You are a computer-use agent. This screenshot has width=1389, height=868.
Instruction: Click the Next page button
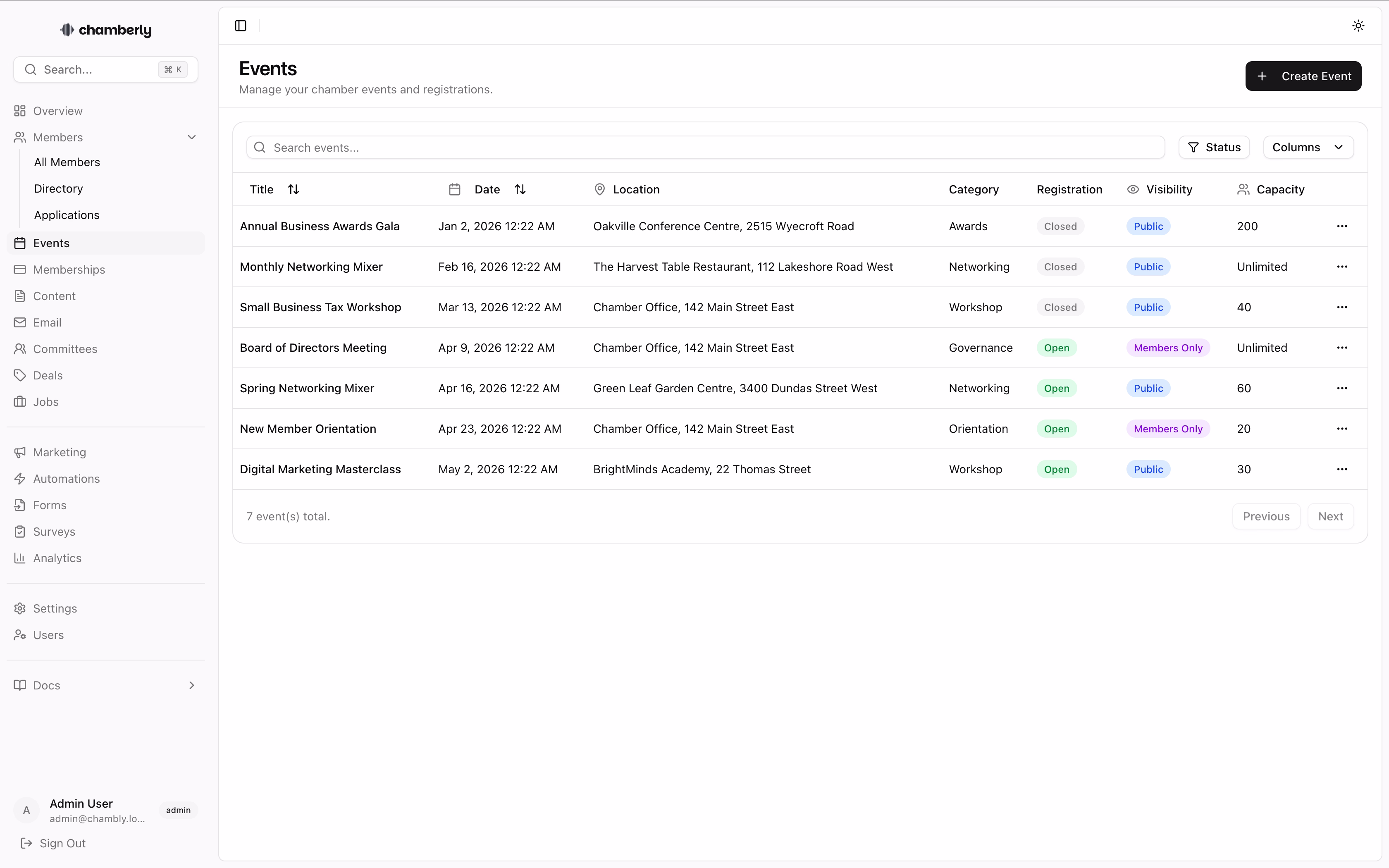click(x=1330, y=517)
